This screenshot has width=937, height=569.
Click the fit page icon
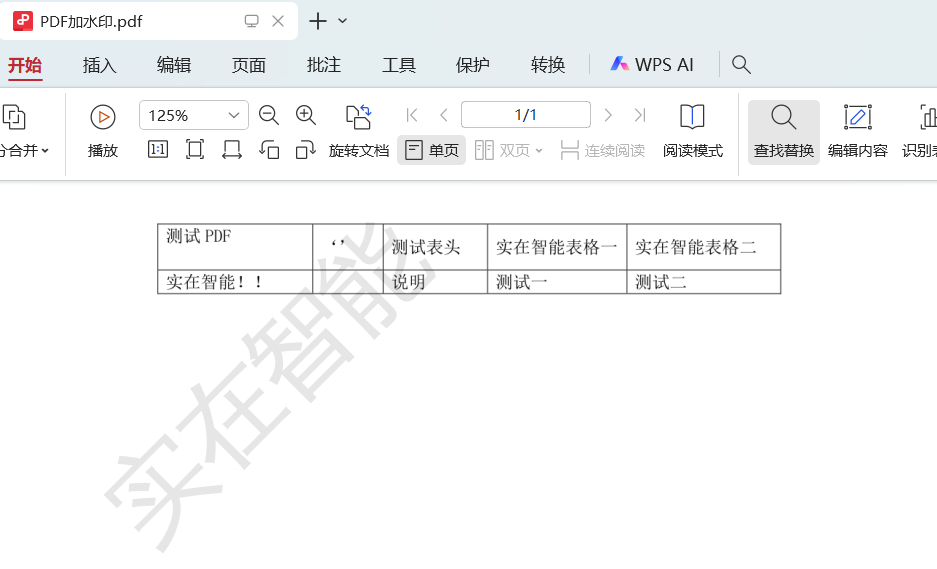(x=195, y=150)
